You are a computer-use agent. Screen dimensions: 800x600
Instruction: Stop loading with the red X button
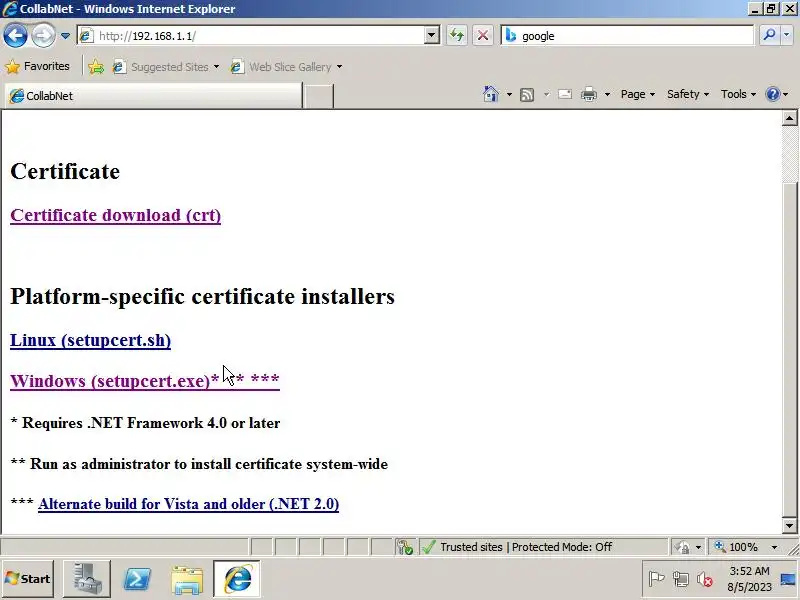(483, 36)
